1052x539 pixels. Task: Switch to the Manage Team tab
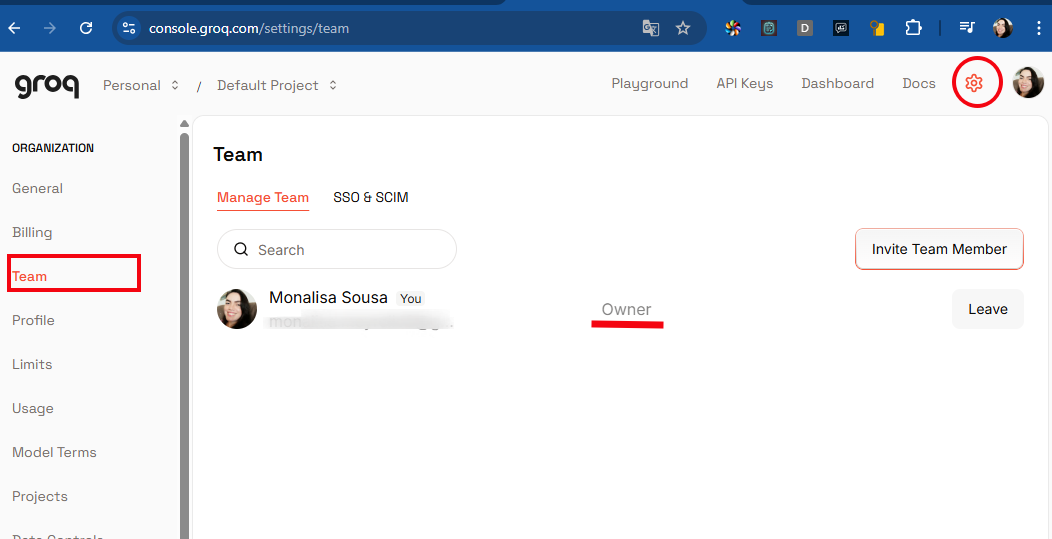(263, 197)
